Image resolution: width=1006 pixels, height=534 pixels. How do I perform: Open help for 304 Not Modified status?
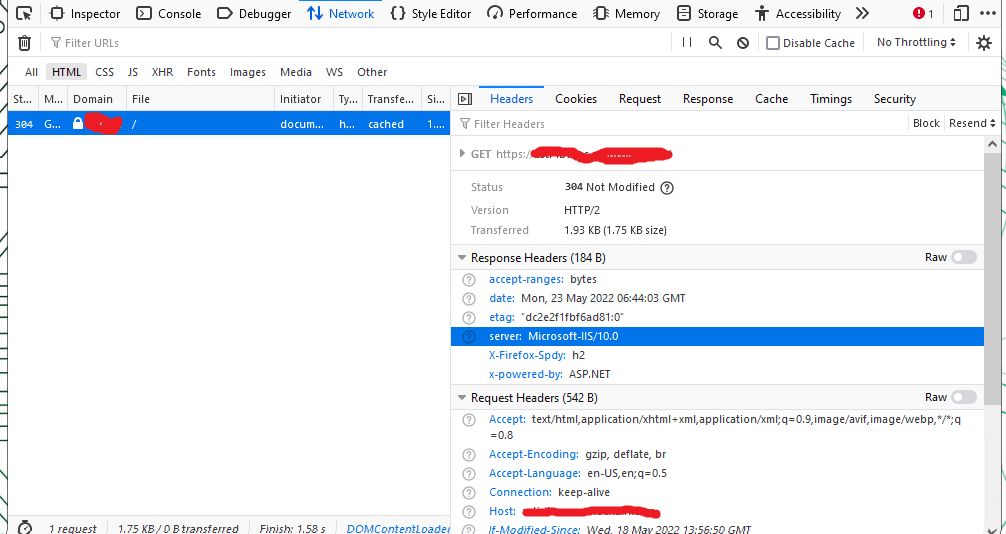[667, 188]
